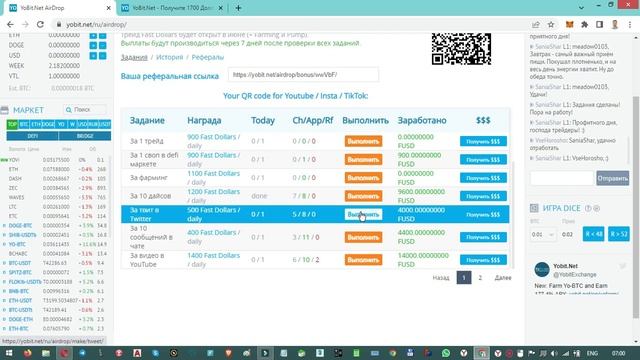Click the ENG language indicator in the tray
Viewport: 640px width, 360px height.
592,353
